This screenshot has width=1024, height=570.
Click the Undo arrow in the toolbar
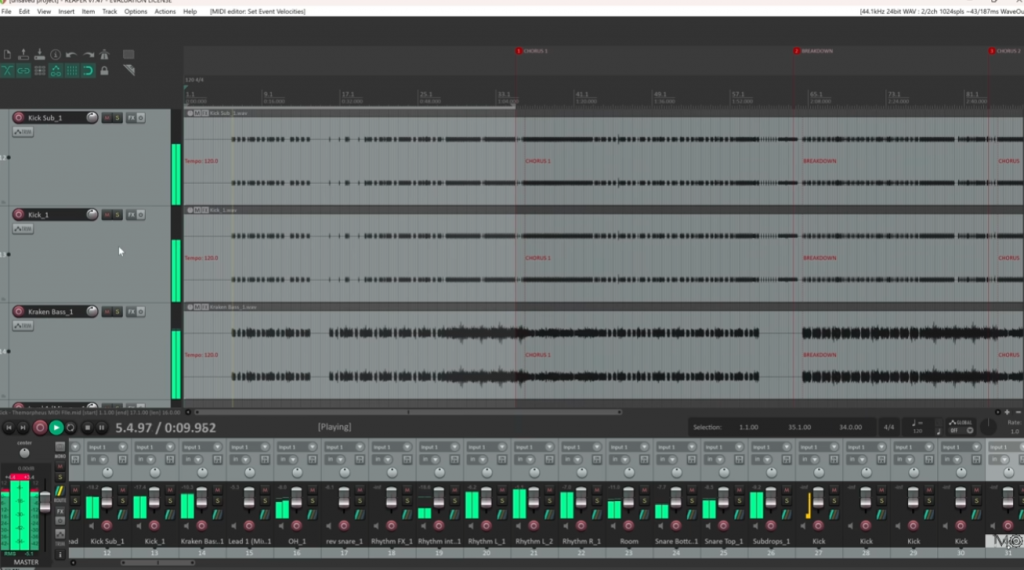72,55
